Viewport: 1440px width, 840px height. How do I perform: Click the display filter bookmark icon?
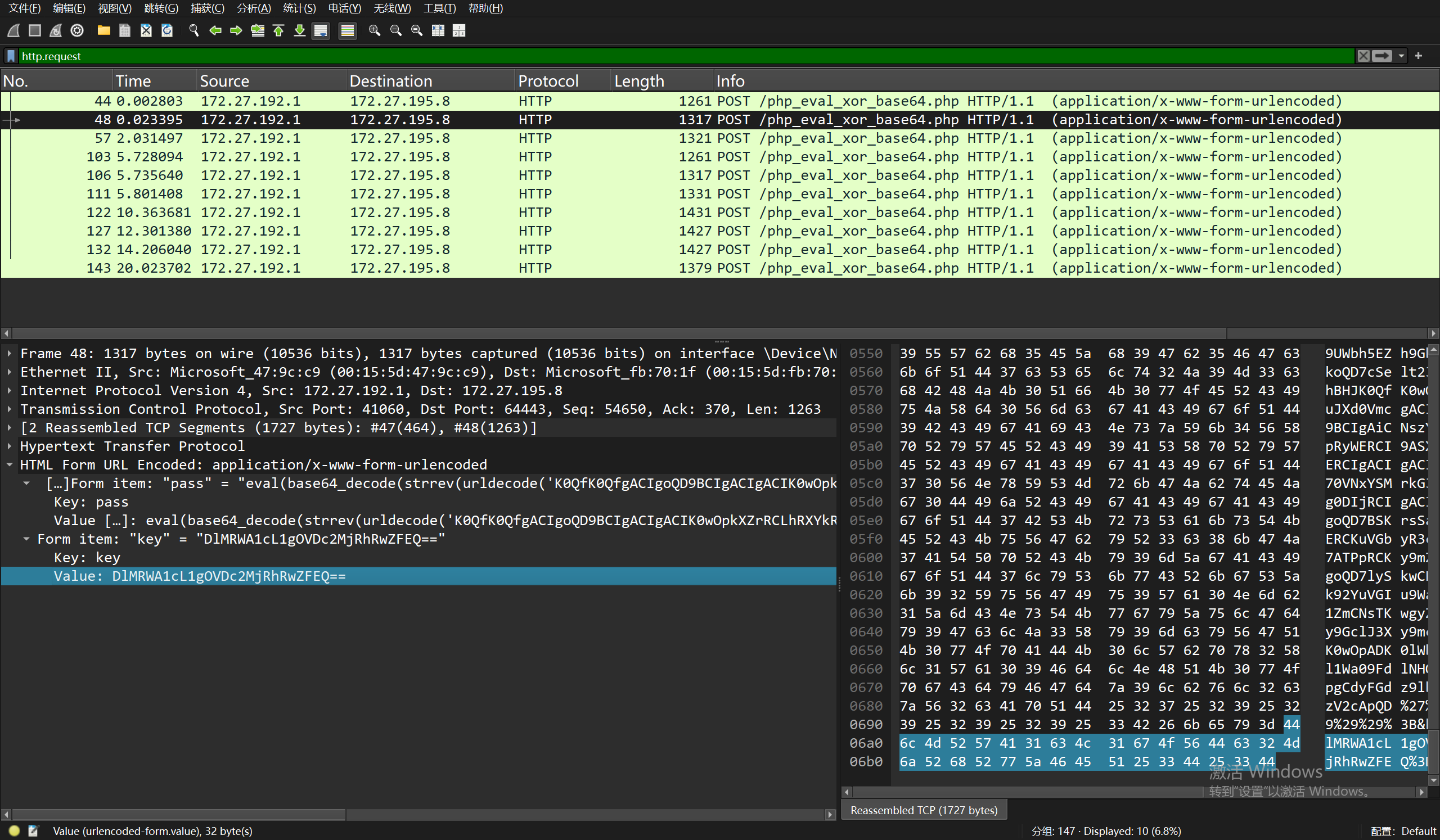tap(11, 56)
